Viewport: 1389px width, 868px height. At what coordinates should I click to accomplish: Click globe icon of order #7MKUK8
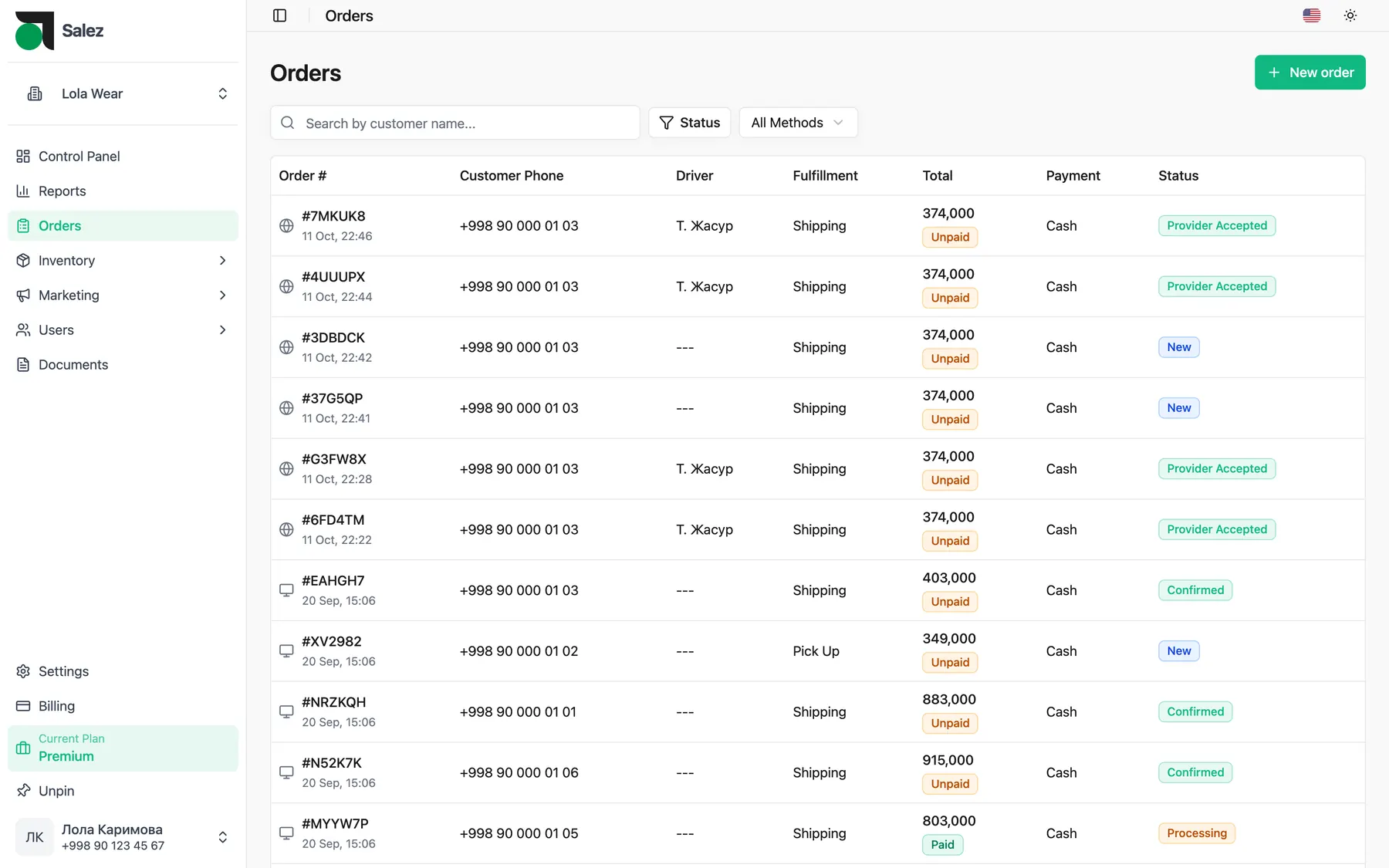[286, 226]
